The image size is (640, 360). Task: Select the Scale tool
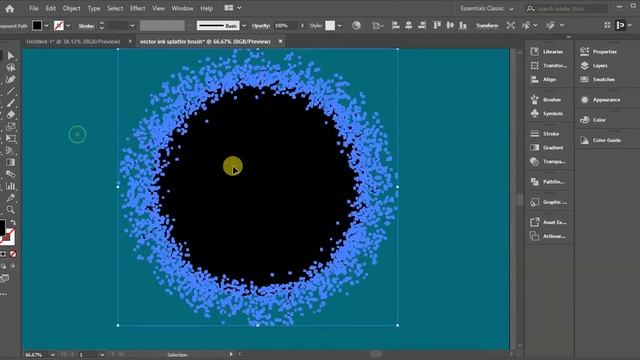pyautogui.click(x=11, y=127)
